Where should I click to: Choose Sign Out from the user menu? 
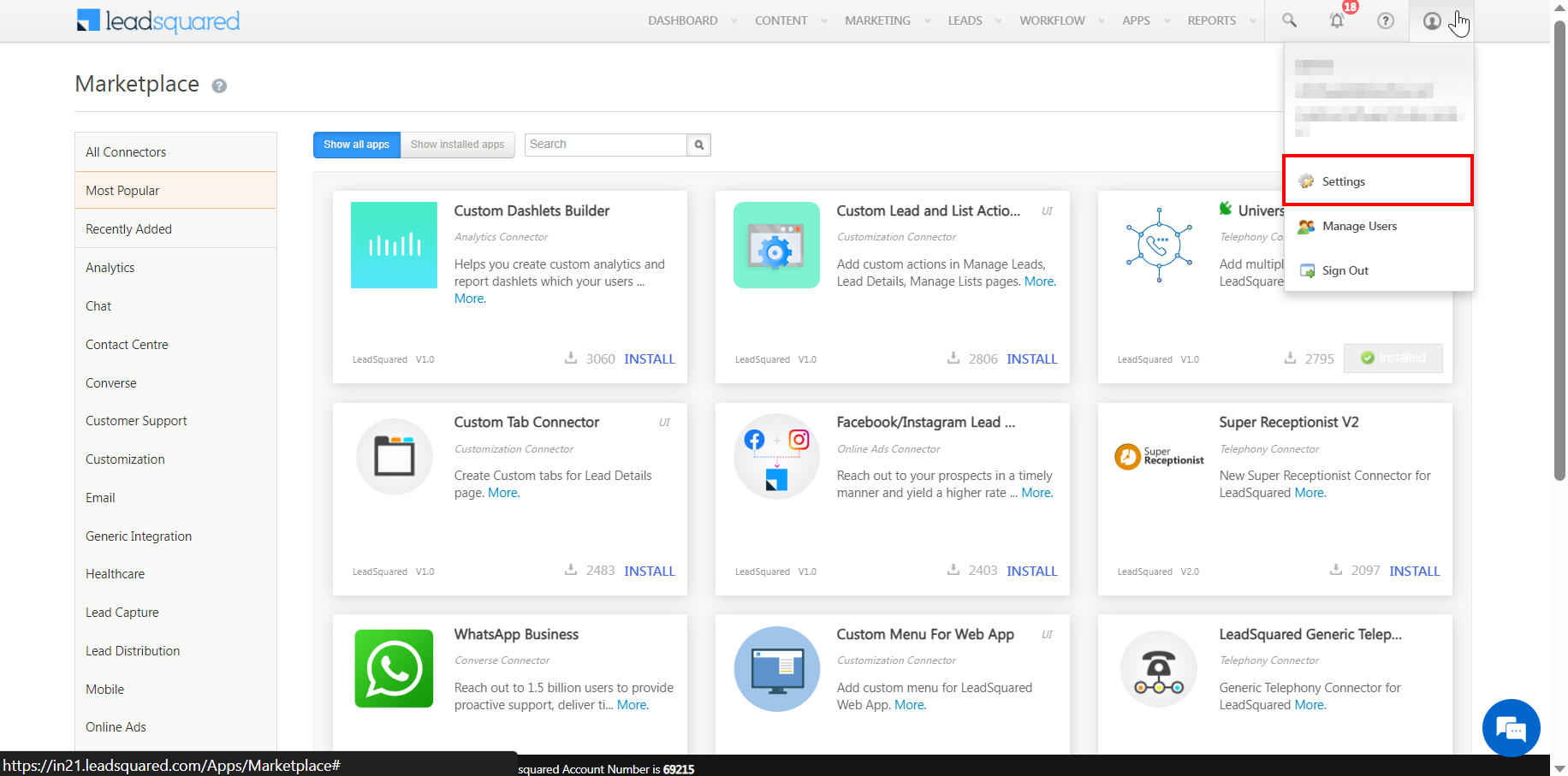pos(1379,271)
